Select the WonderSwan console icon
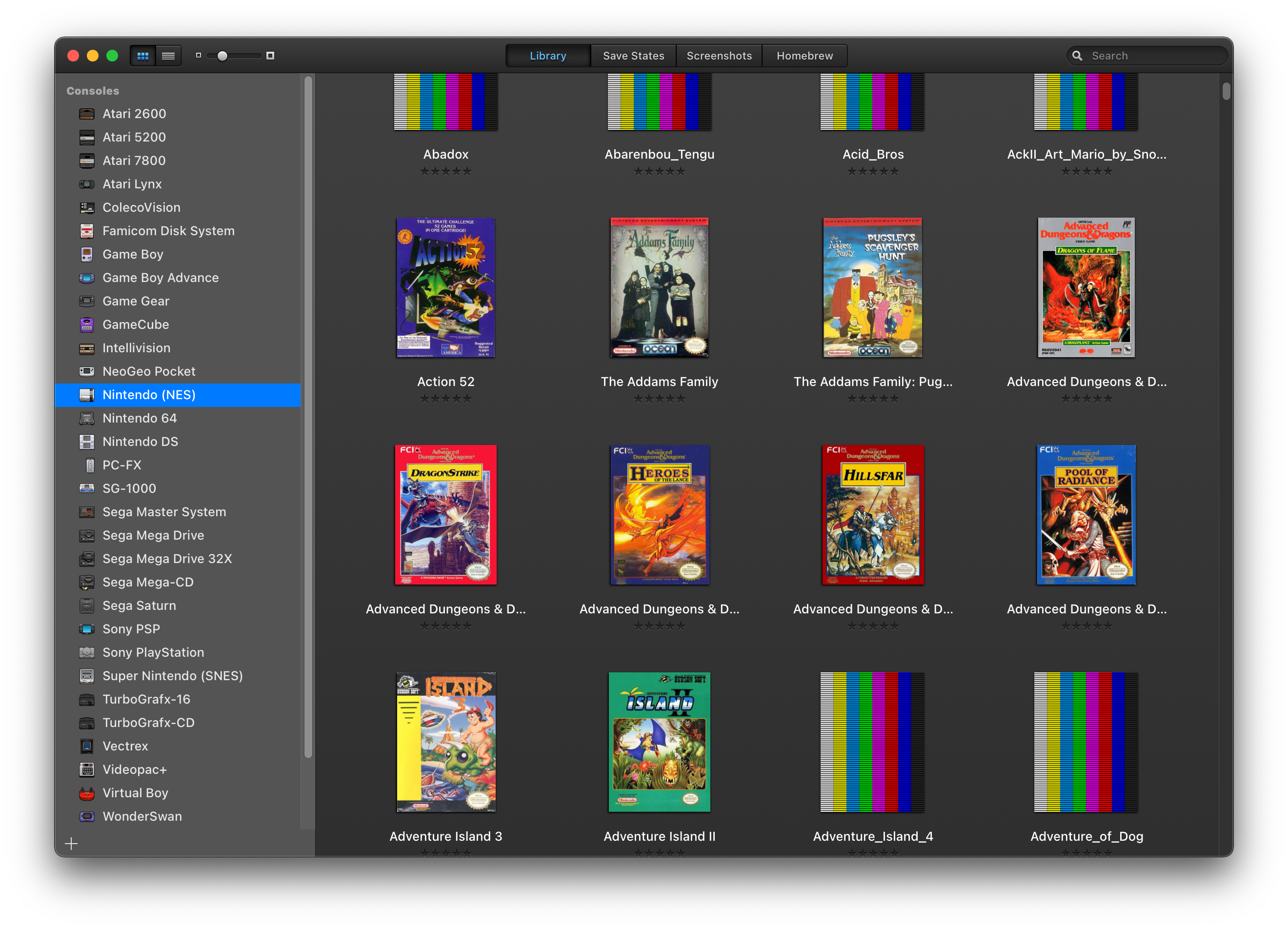Image resolution: width=1288 pixels, height=929 pixels. [87, 817]
